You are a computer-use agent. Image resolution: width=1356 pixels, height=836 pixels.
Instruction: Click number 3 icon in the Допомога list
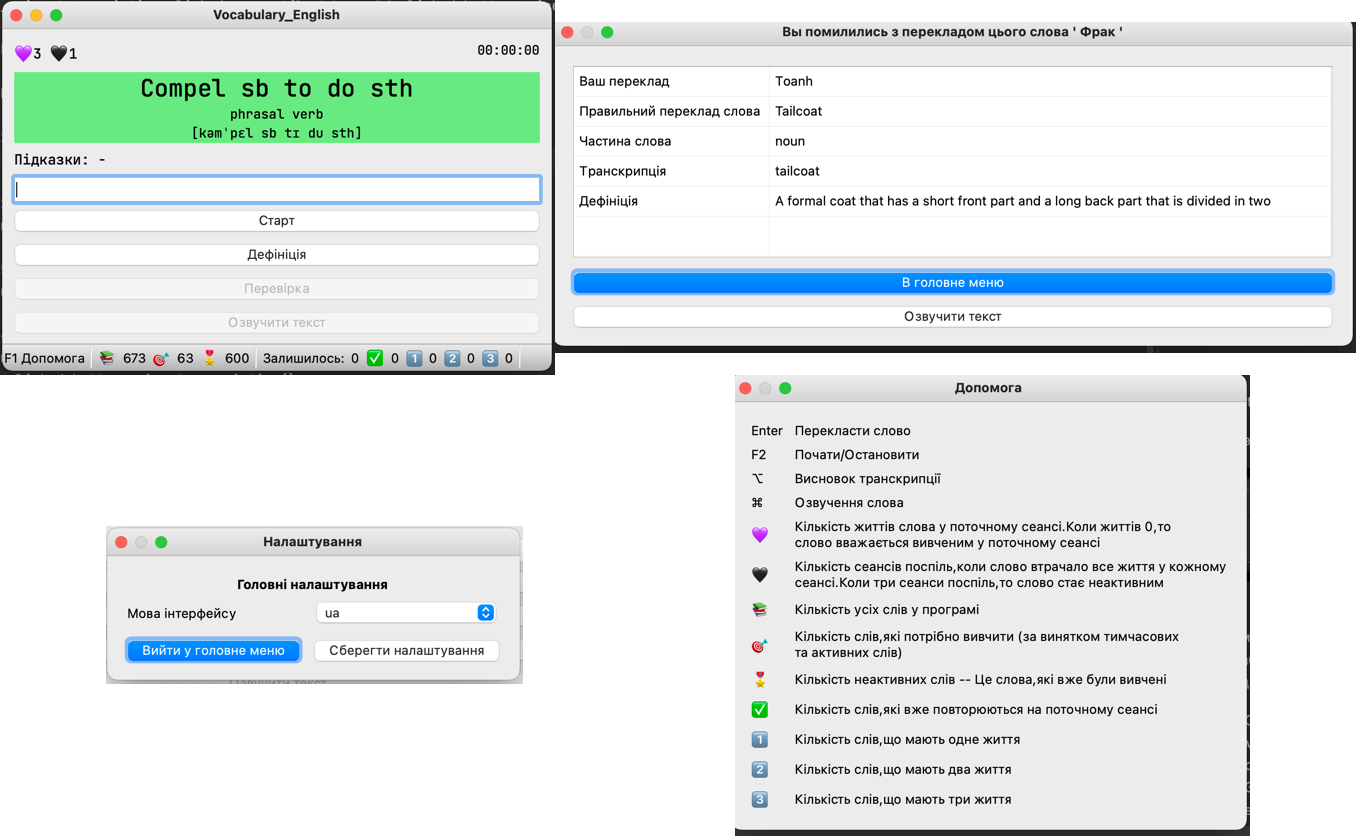(759, 800)
